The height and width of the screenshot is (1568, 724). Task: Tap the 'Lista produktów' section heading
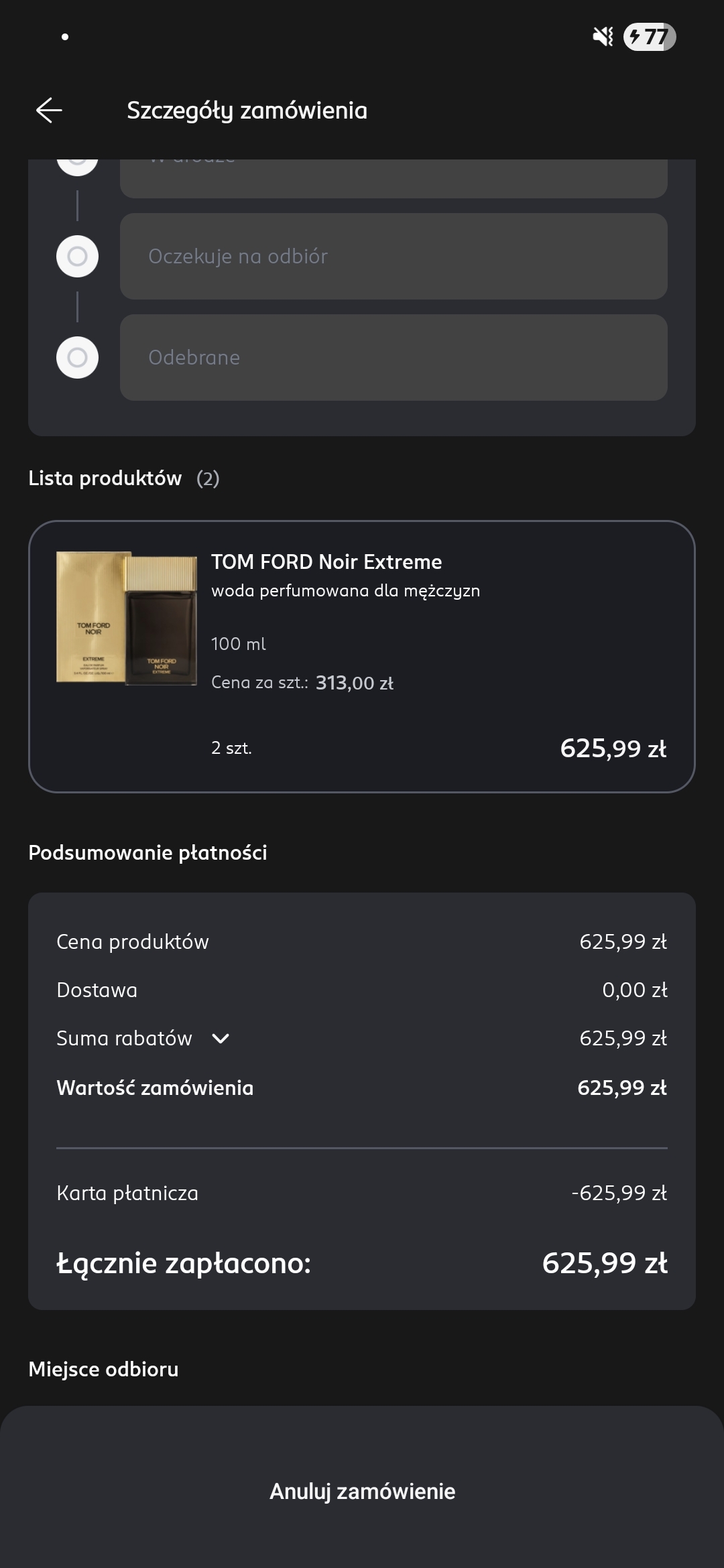105,478
